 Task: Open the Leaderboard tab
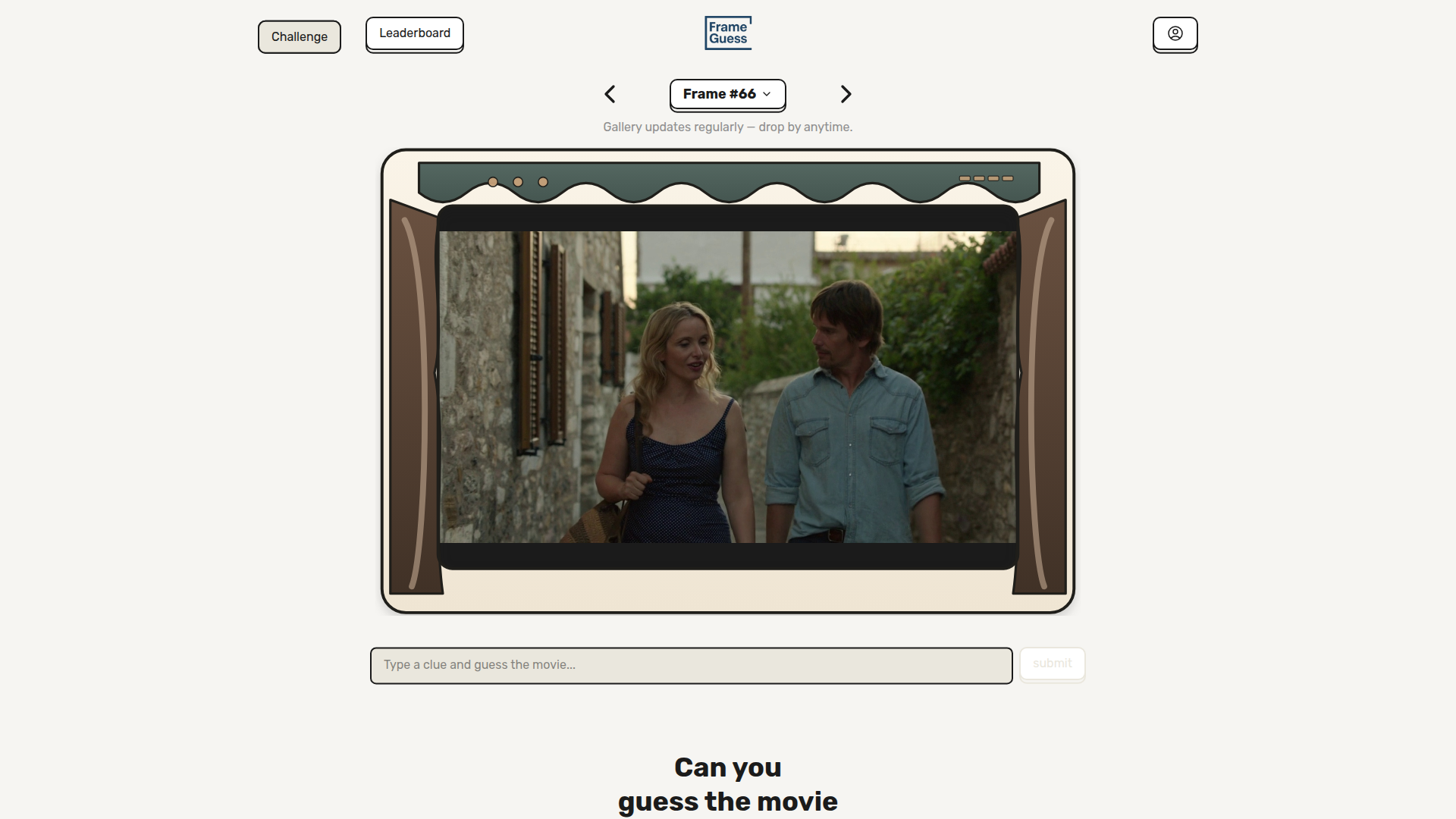(x=415, y=34)
